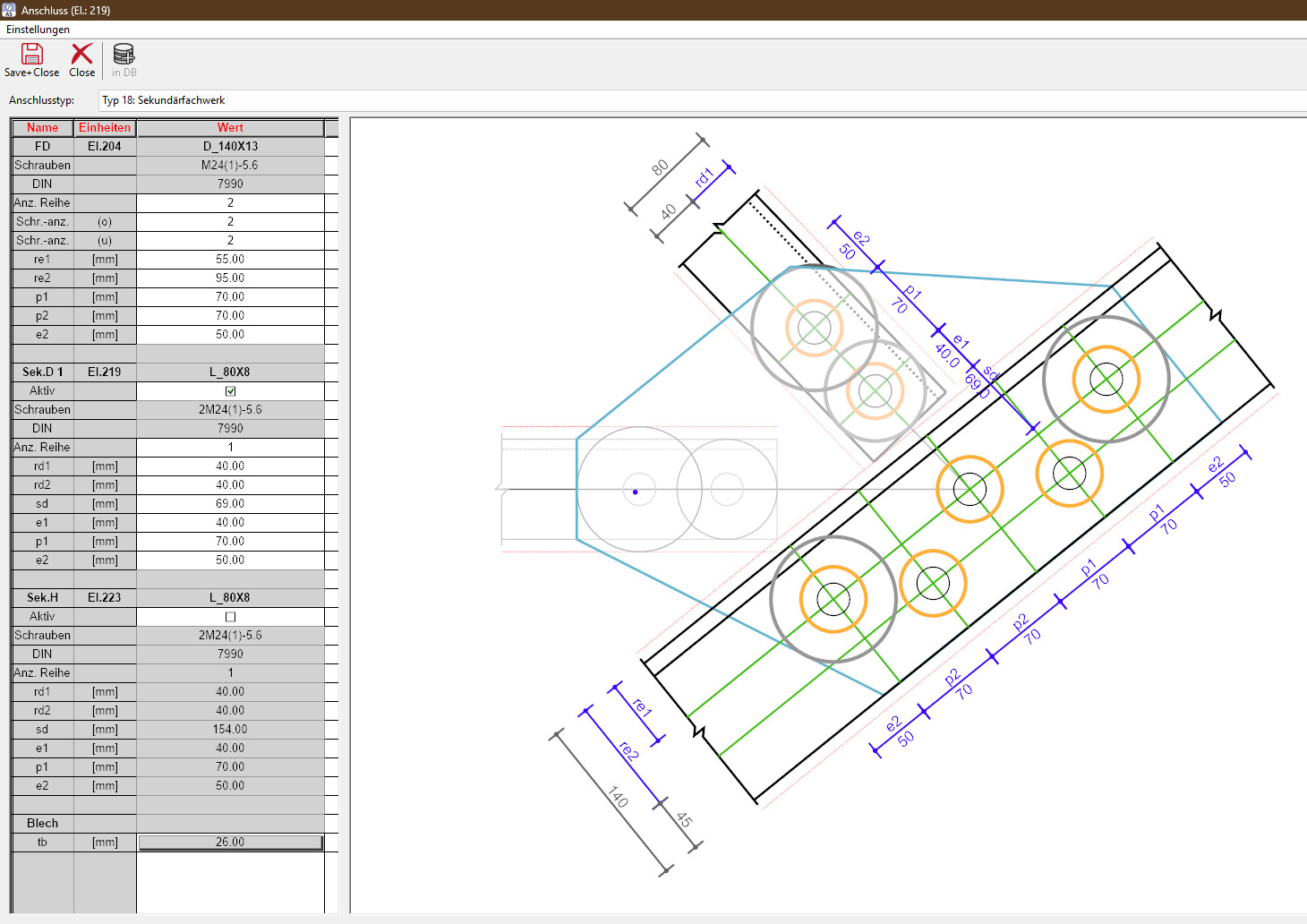Select the DIN 7990 value cell
This screenshot has width=1307, height=924.
pyautogui.click(x=230, y=184)
